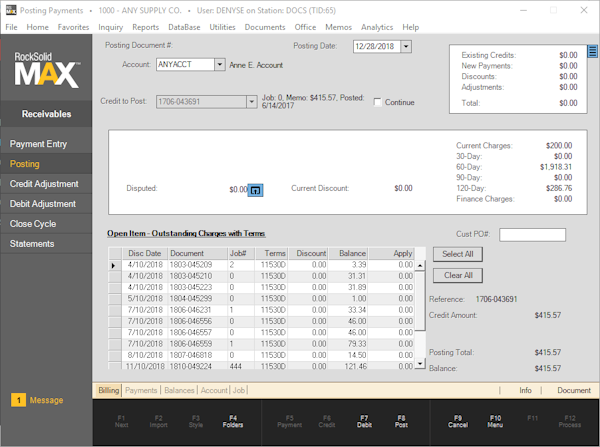Open the Account combo box dropdown

click(x=220, y=64)
